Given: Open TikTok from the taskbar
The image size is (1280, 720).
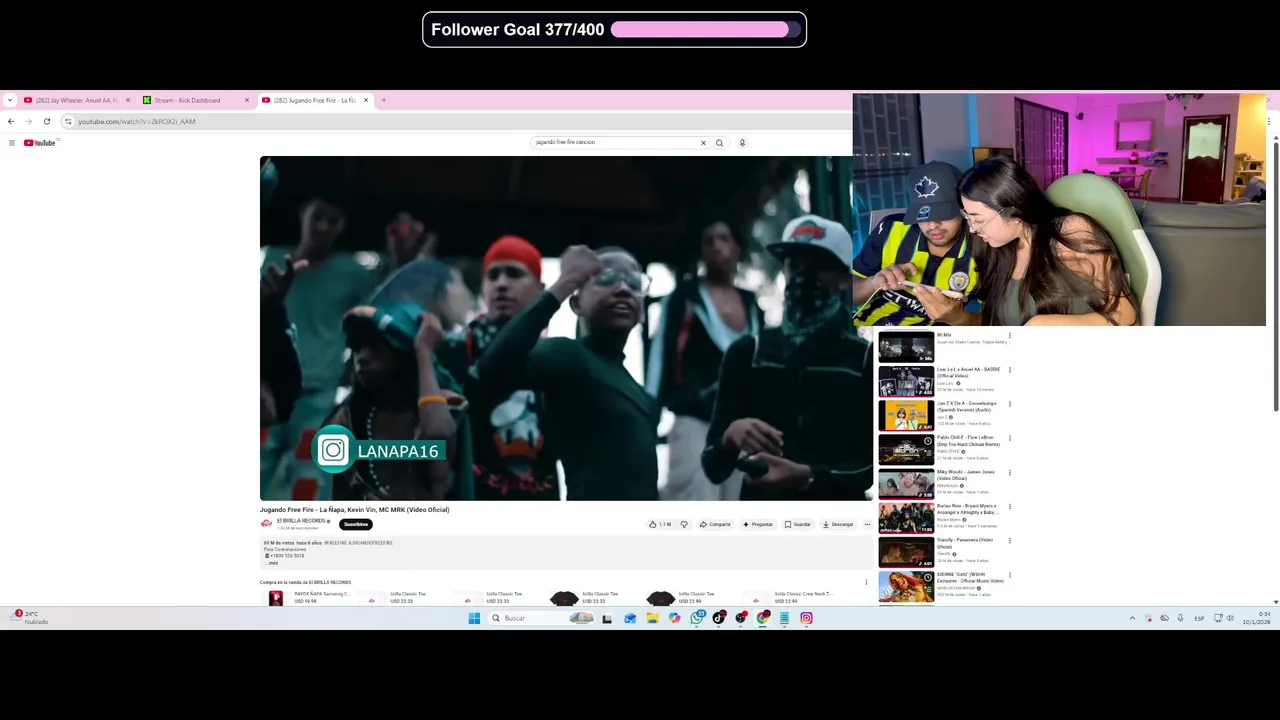Looking at the screenshot, I should (x=719, y=618).
